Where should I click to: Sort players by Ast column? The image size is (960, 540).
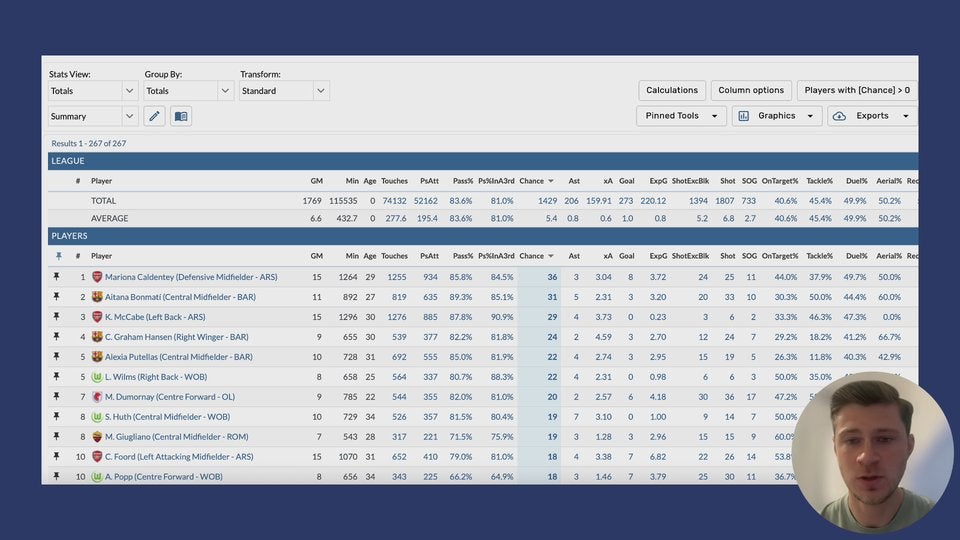click(574, 256)
